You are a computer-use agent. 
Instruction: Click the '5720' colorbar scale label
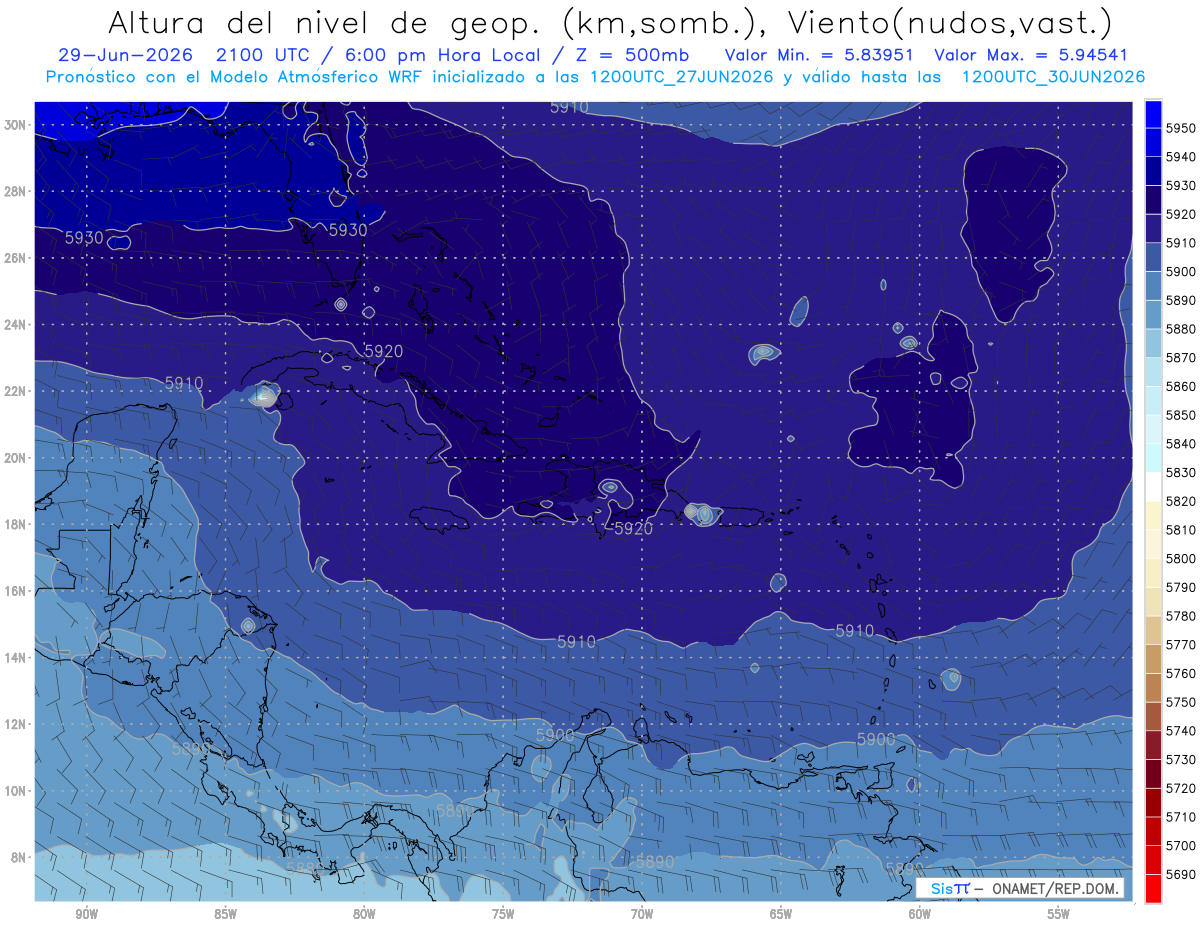1180,788
